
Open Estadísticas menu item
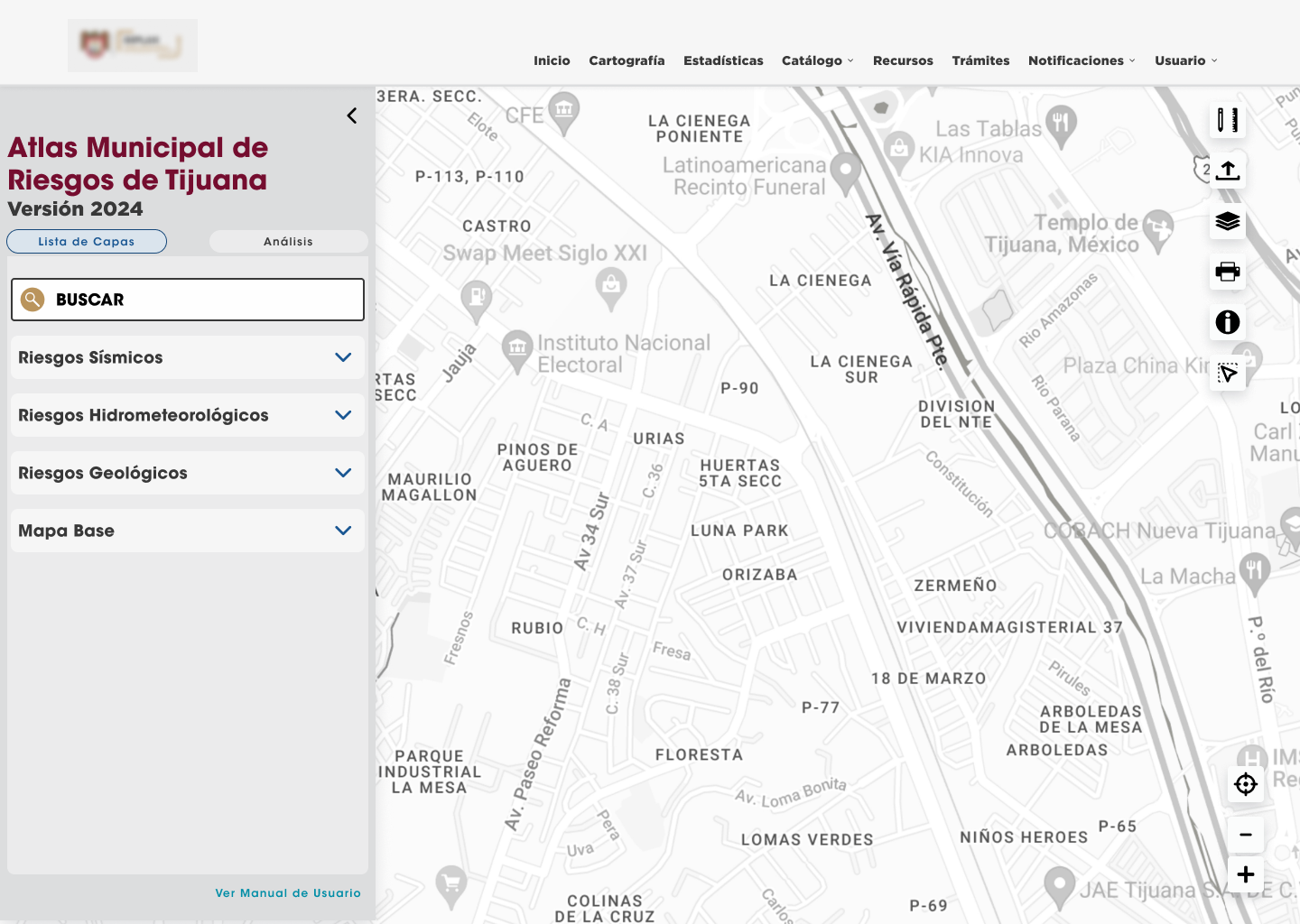pyautogui.click(x=723, y=60)
